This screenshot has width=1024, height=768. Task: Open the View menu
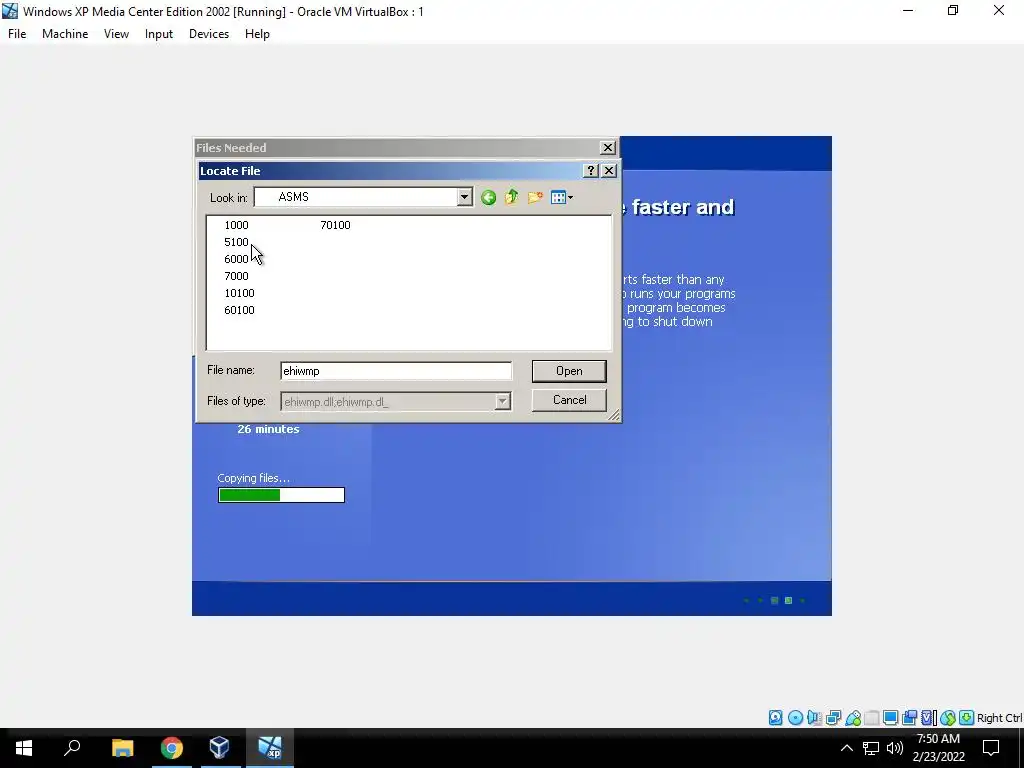(x=116, y=34)
